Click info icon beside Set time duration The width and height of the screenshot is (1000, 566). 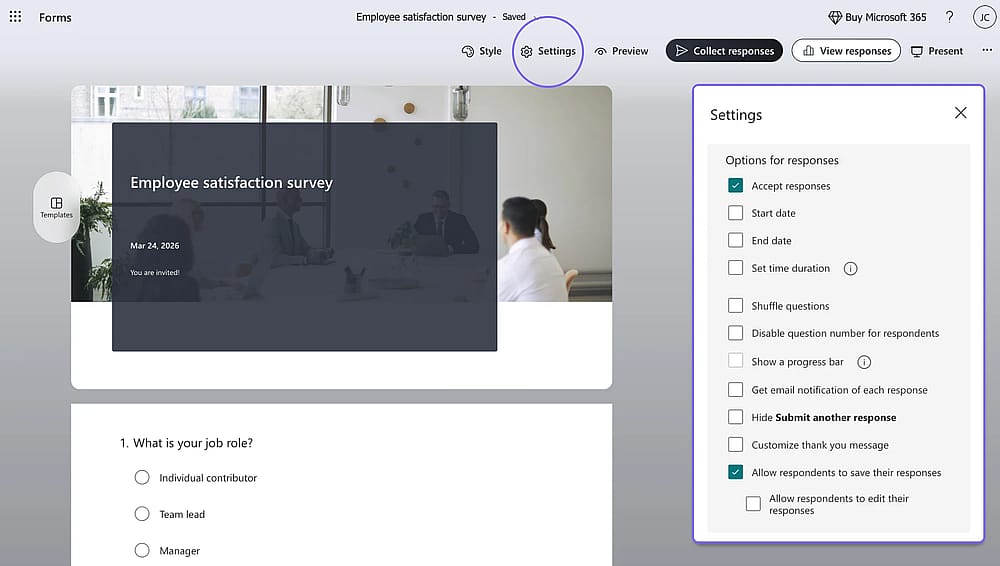(x=850, y=269)
